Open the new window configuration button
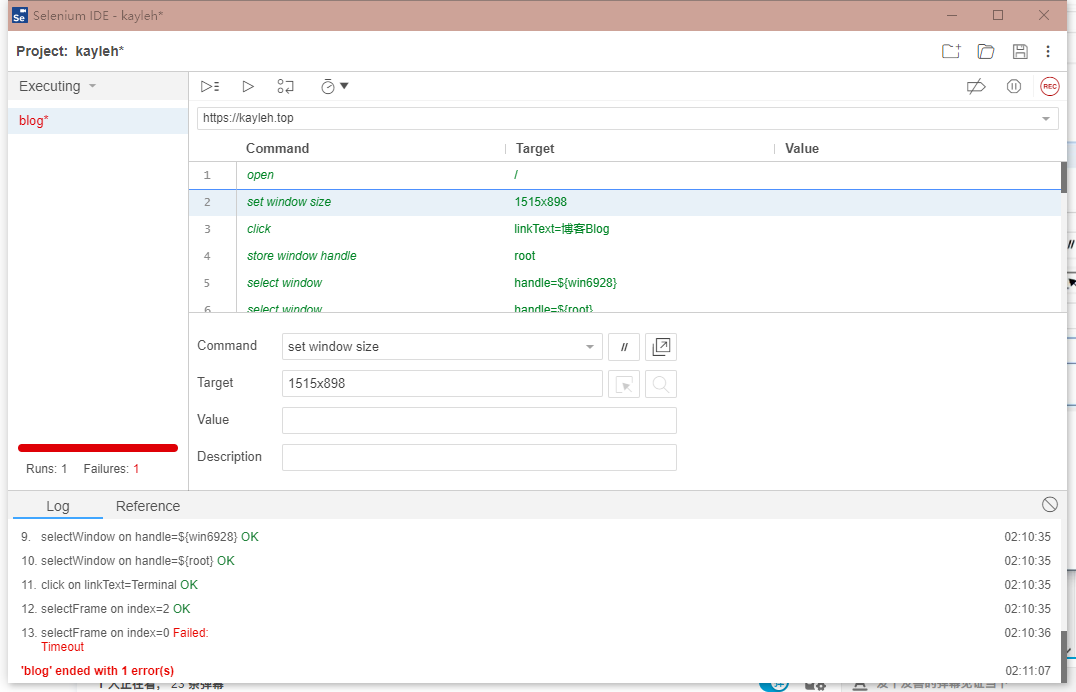 tap(661, 347)
